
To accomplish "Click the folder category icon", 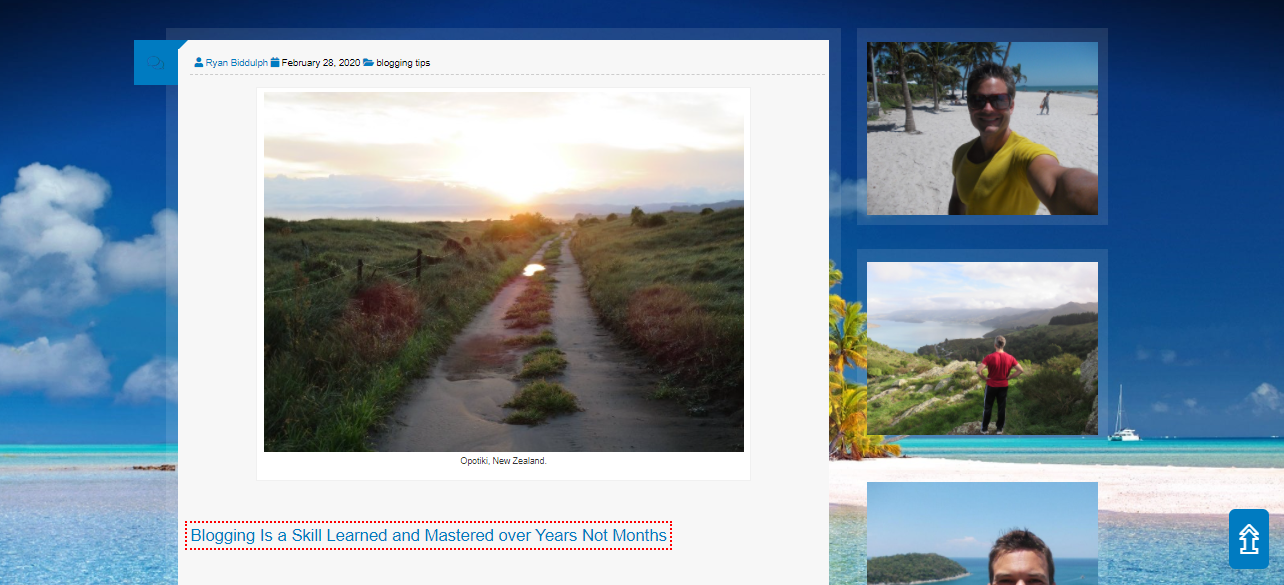I will click(x=368, y=62).
